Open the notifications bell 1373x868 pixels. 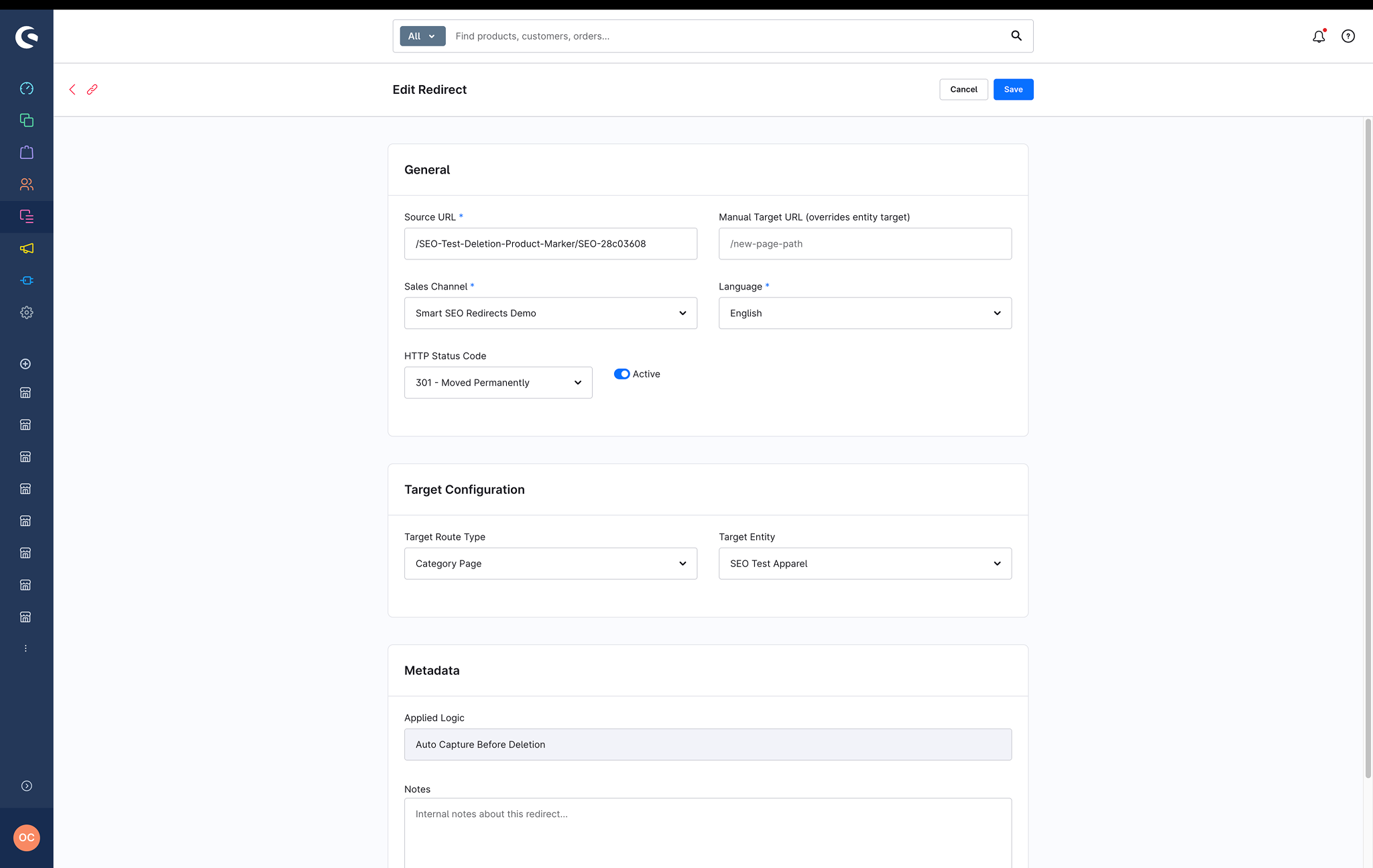(x=1319, y=36)
